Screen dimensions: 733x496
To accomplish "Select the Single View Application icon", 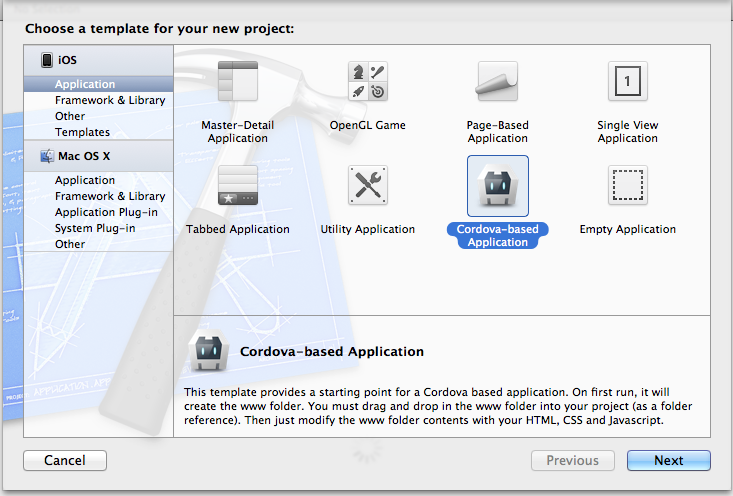I will pyautogui.click(x=627, y=81).
